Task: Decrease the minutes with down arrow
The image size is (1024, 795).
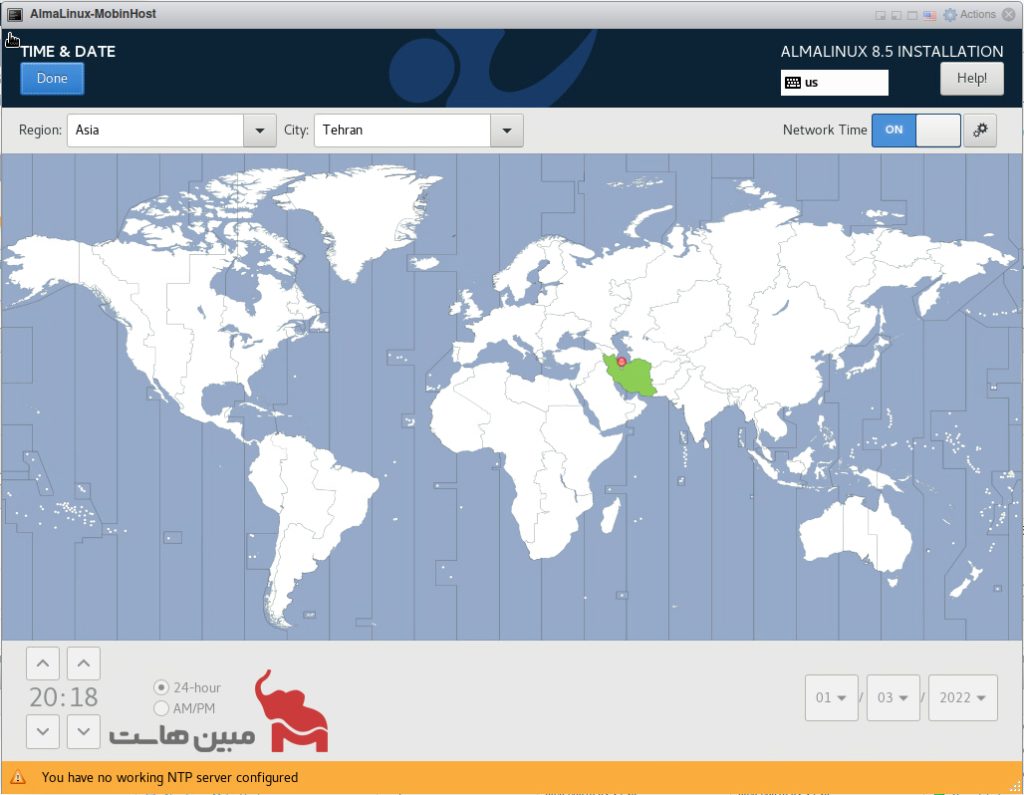Action: pos(84,731)
